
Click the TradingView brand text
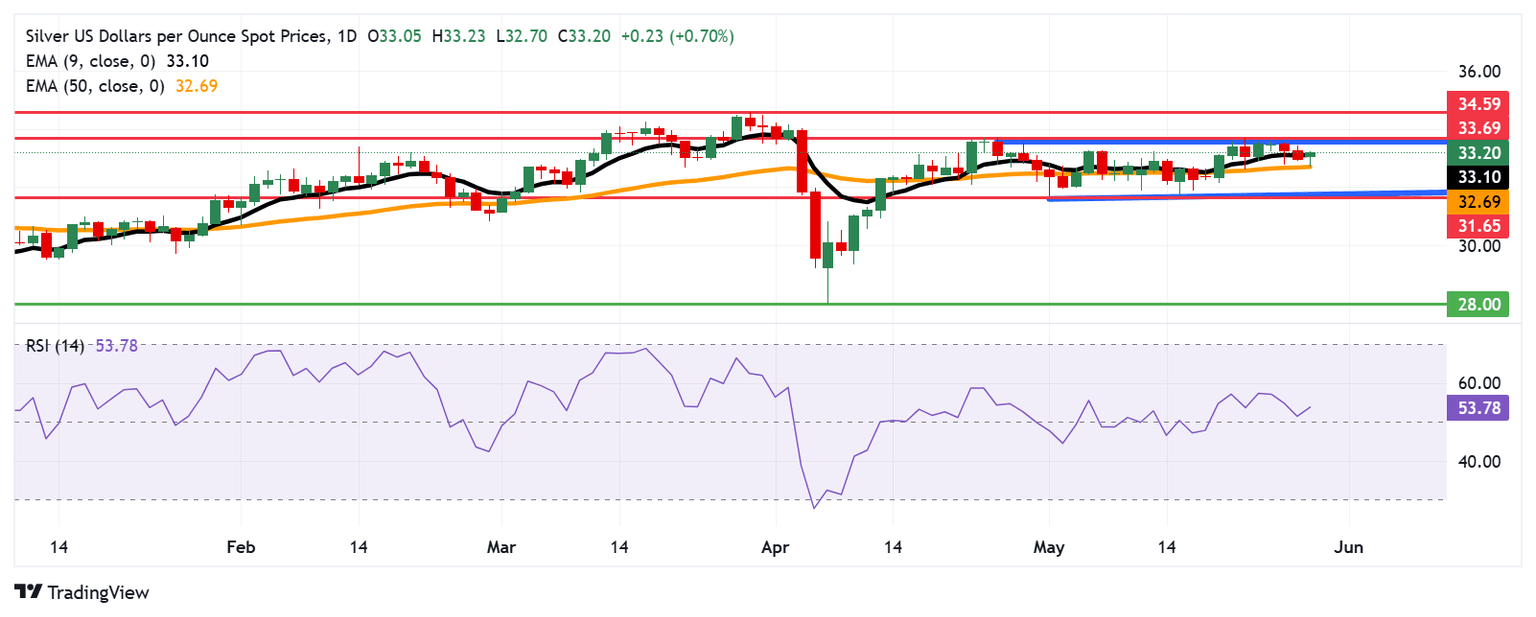[x=96, y=593]
